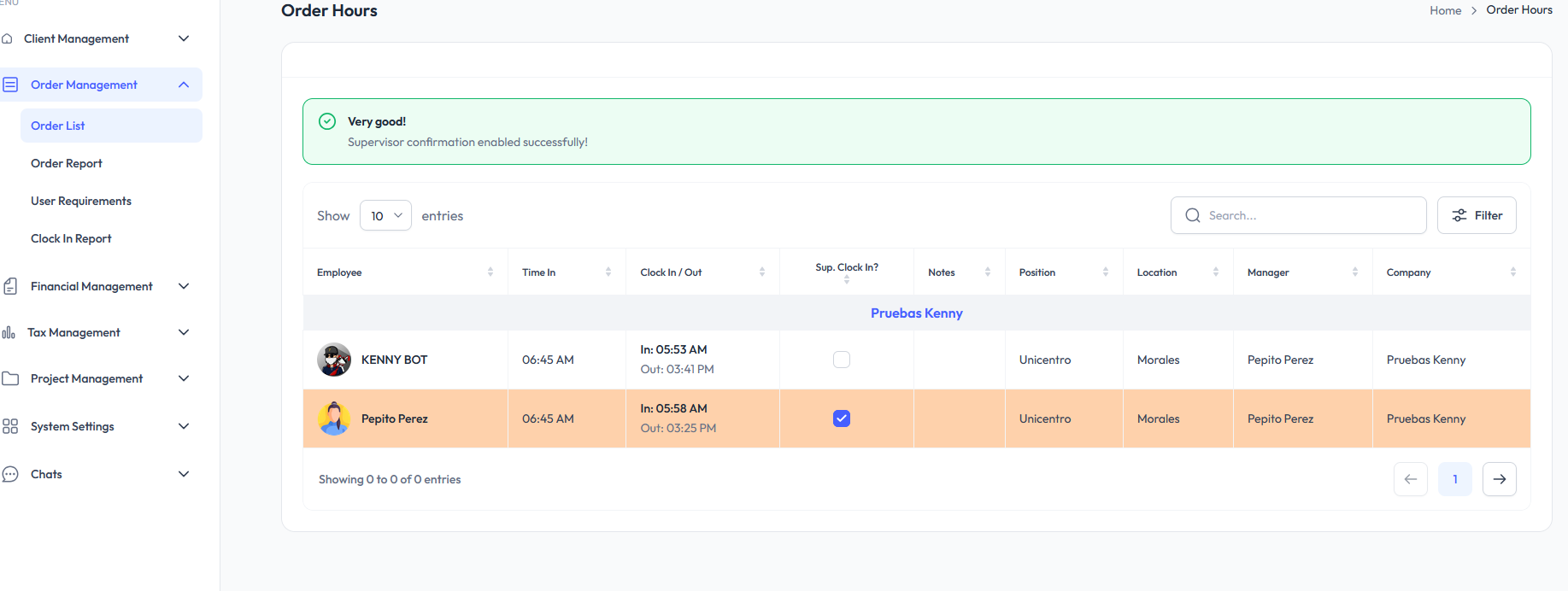
Task: Click the Chats speech bubble icon
Action: [10, 474]
